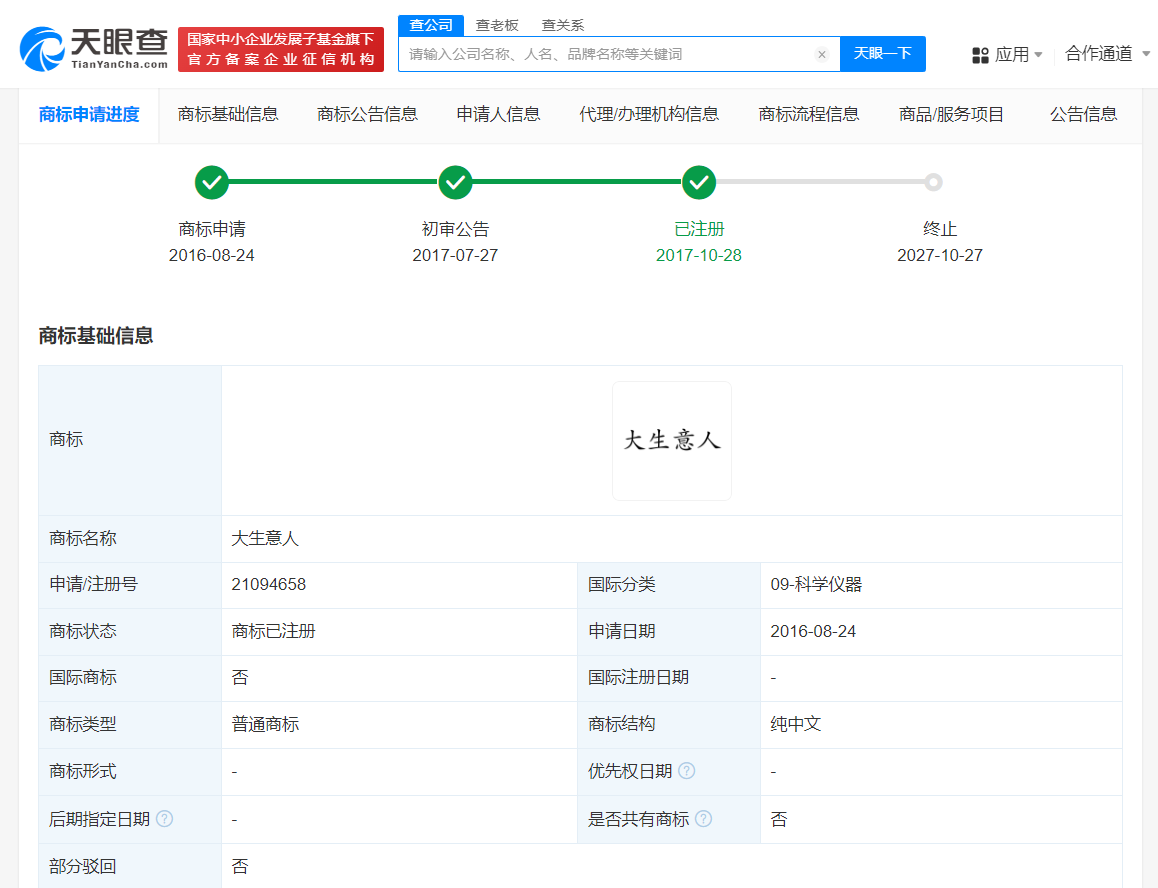Expand the 合作通道 dropdown arrow
The image size is (1158, 888).
(1146, 54)
